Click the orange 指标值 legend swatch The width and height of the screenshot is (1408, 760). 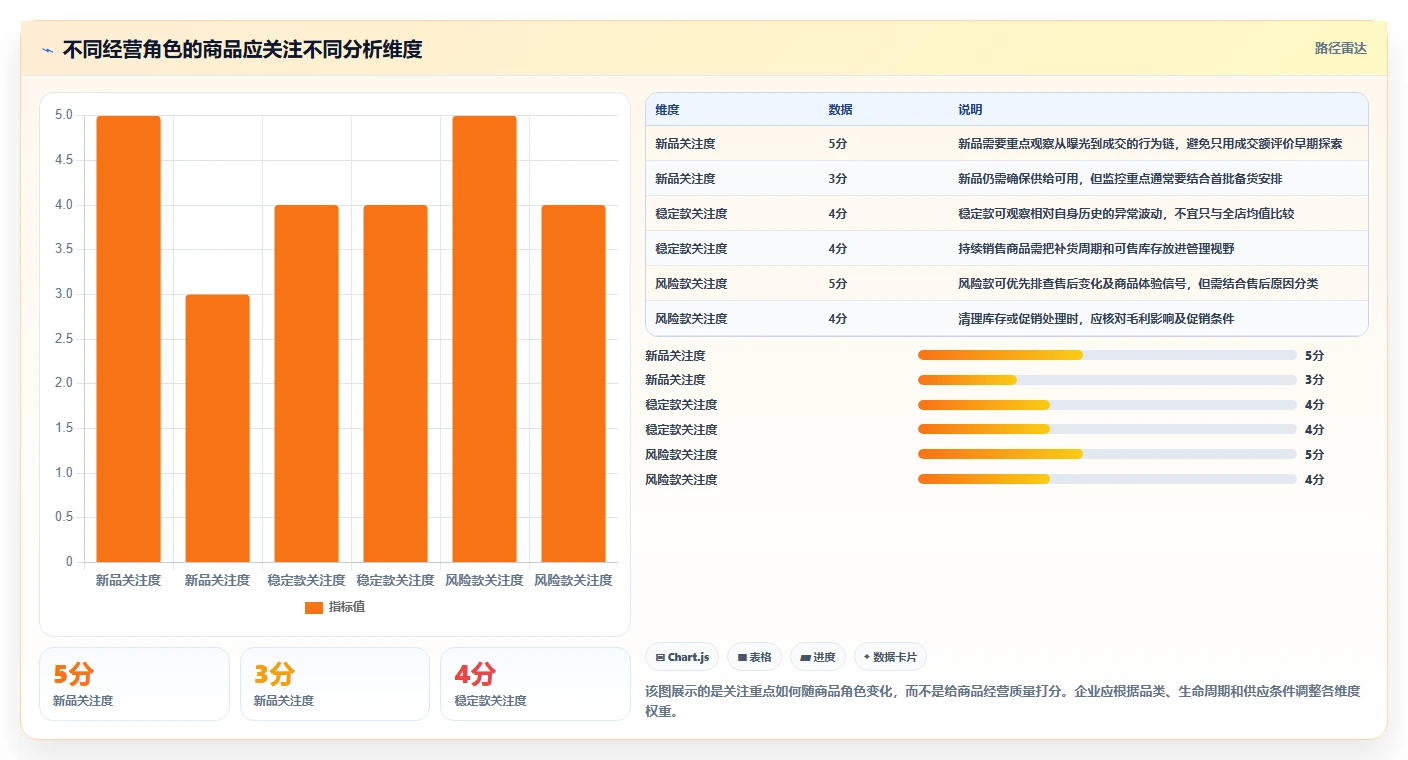point(314,607)
